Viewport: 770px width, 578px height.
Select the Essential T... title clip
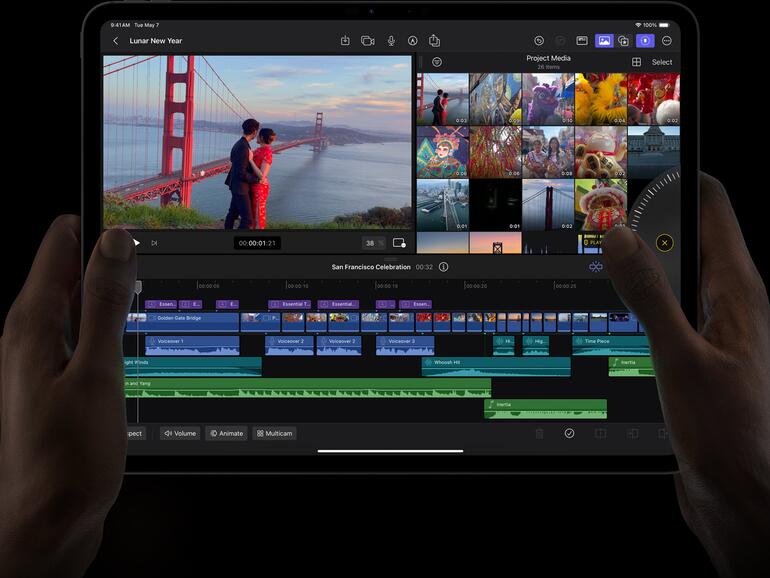(290, 304)
